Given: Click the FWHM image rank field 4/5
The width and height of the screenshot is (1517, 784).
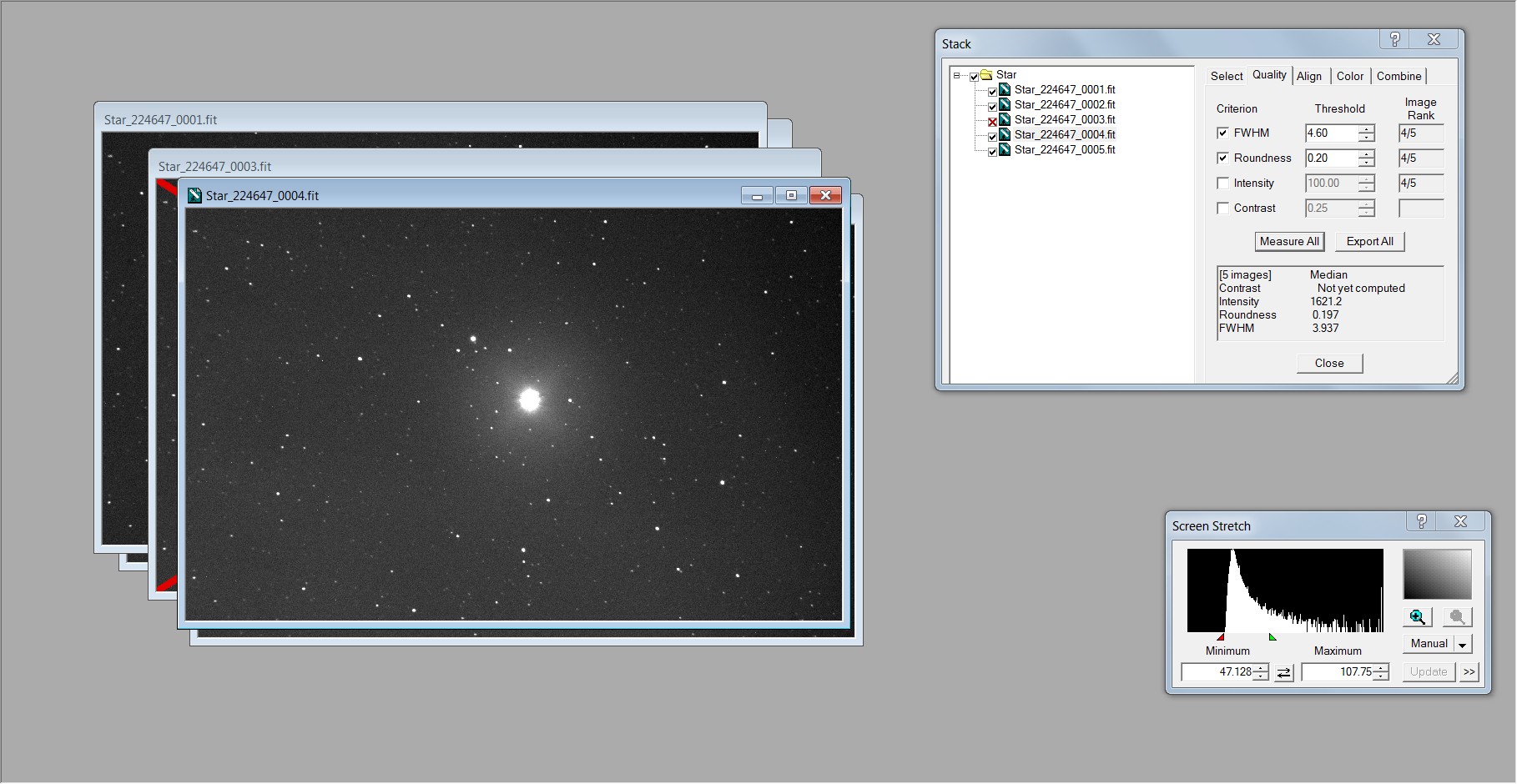Looking at the screenshot, I should coord(1421,133).
